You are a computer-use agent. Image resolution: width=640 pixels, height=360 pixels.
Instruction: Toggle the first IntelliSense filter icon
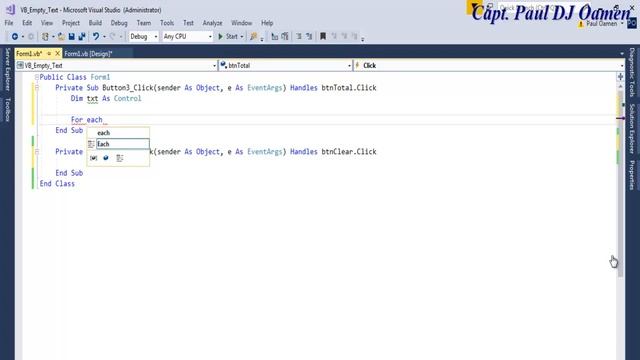(93, 158)
